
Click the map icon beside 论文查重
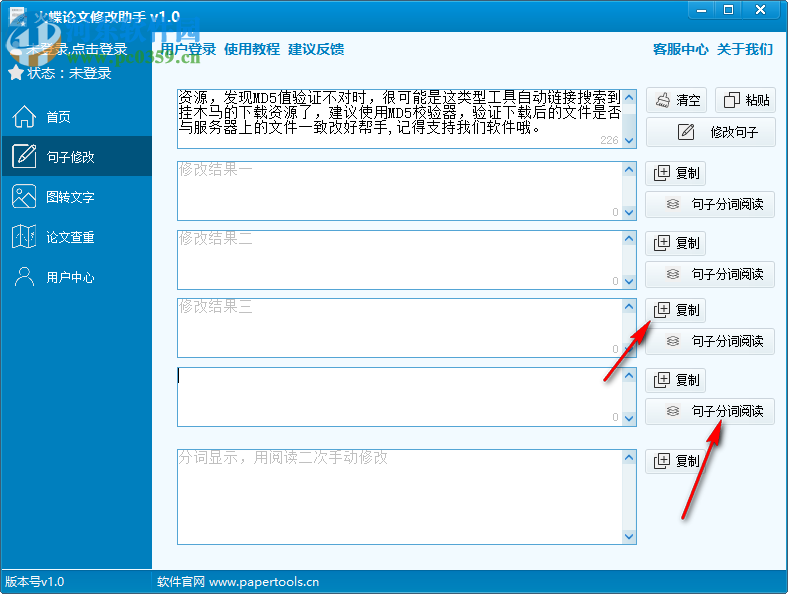pyautogui.click(x=24, y=237)
